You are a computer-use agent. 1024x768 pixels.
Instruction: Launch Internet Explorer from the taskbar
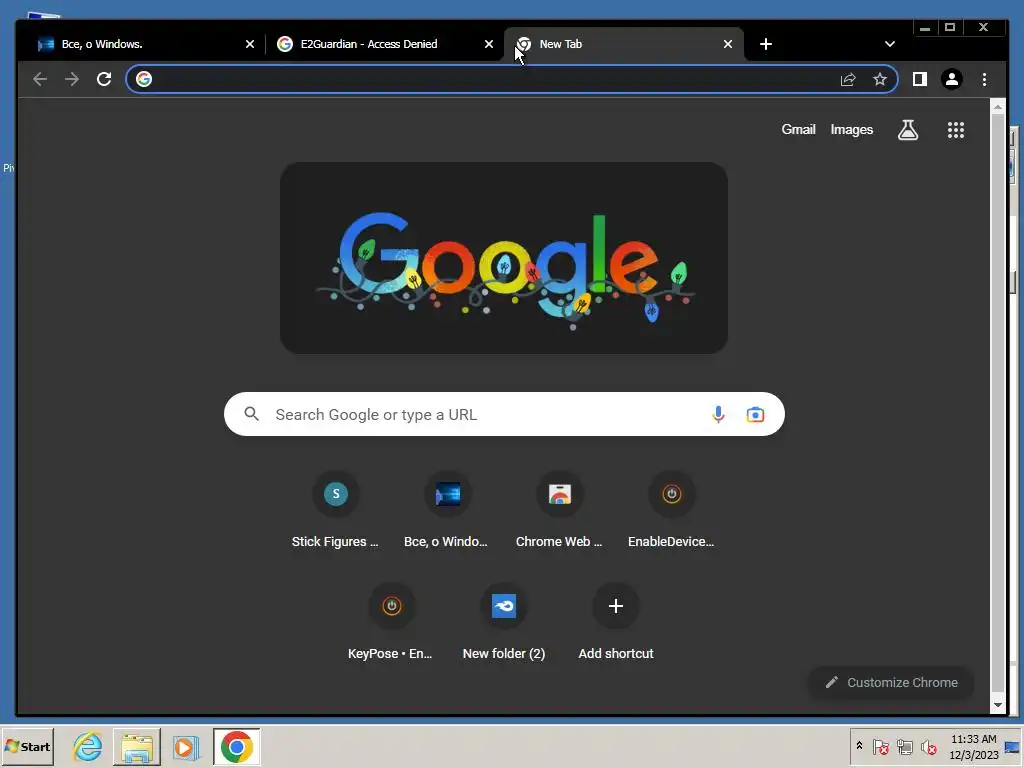click(x=88, y=746)
